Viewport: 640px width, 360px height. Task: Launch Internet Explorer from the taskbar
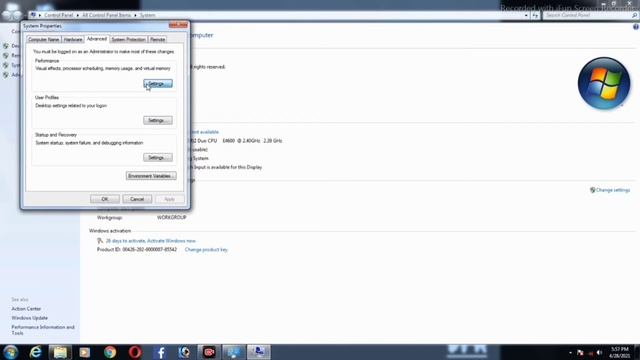tap(36, 352)
